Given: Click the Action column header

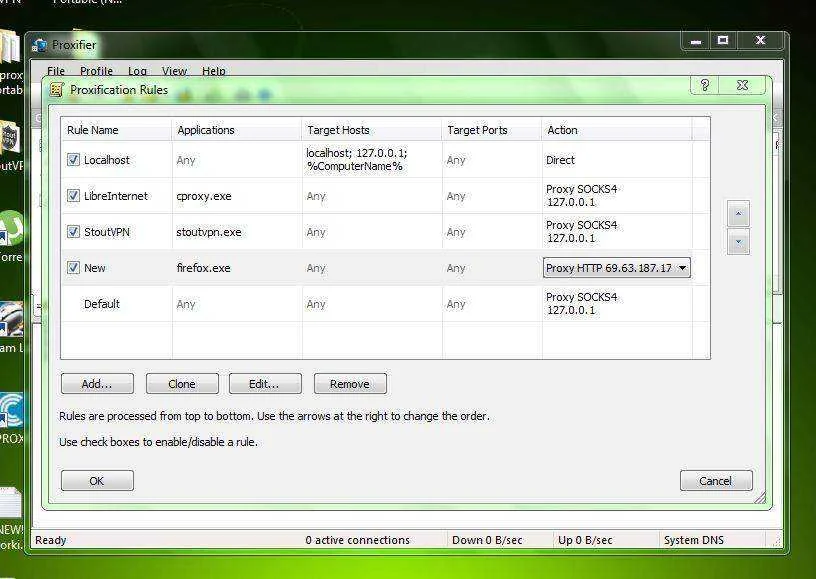Looking at the screenshot, I should tap(617, 130).
